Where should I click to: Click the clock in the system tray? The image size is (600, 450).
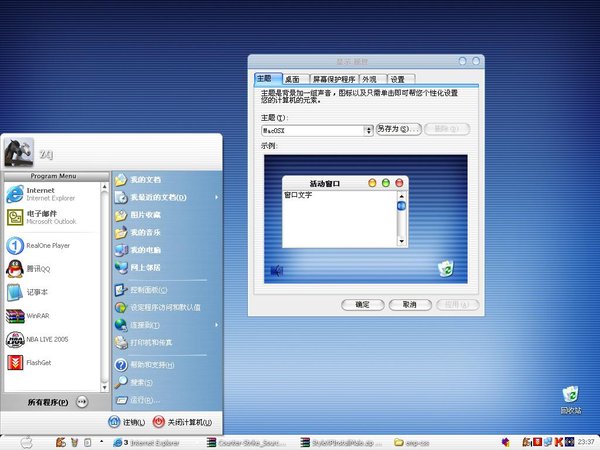coord(586,442)
